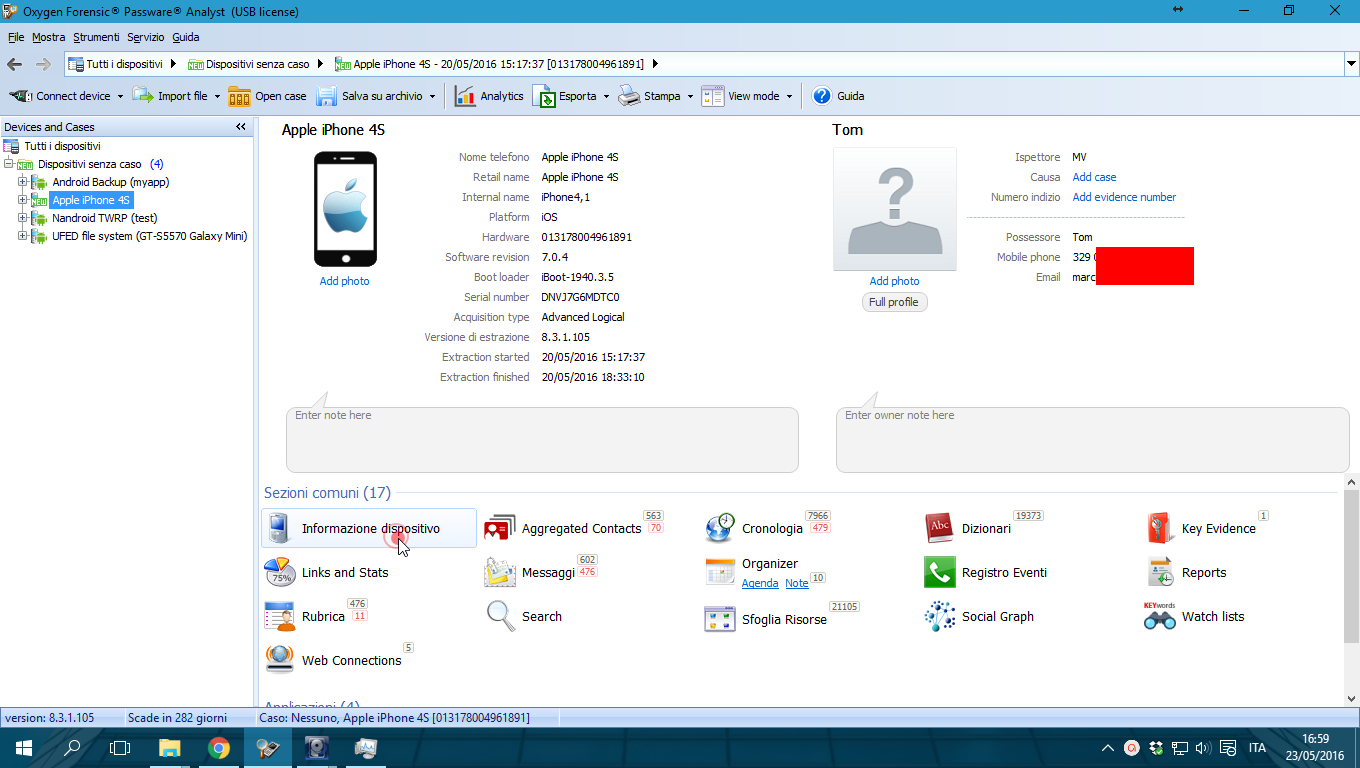Viewport: 1360px width, 768px height.
Task: Open the Analytics tool
Action: [489, 96]
